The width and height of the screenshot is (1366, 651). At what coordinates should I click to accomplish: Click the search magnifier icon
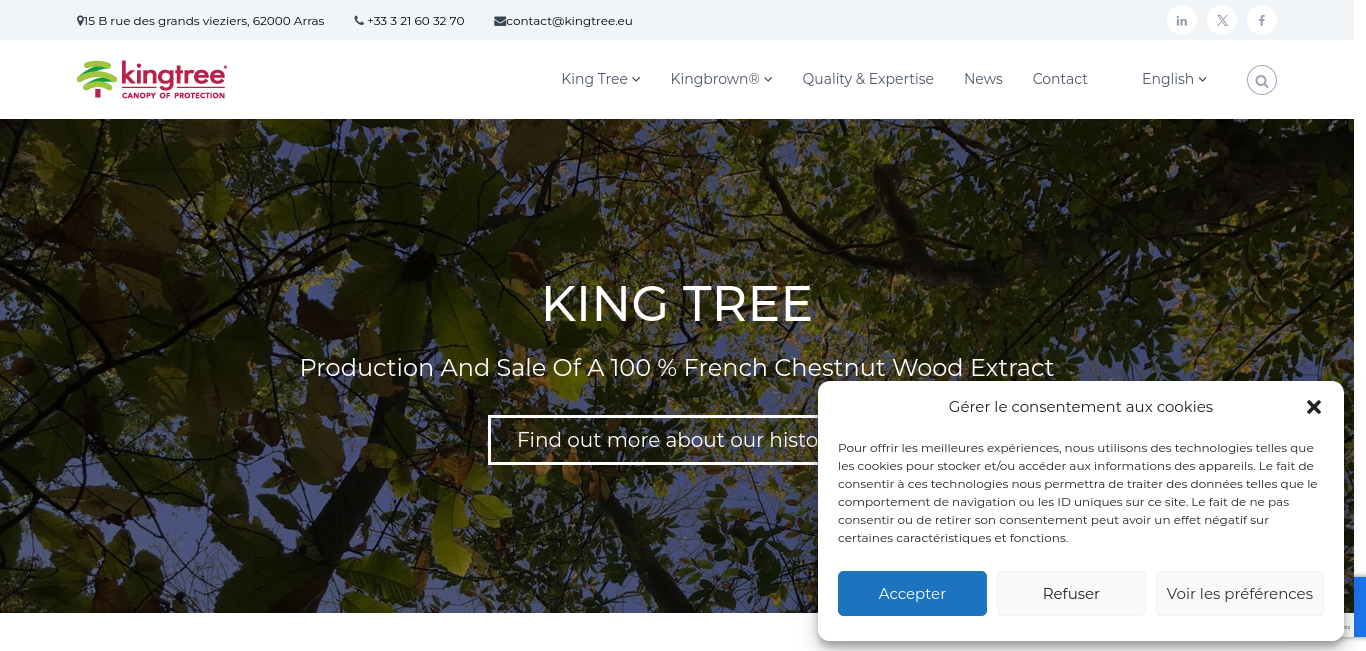(1262, 80)
